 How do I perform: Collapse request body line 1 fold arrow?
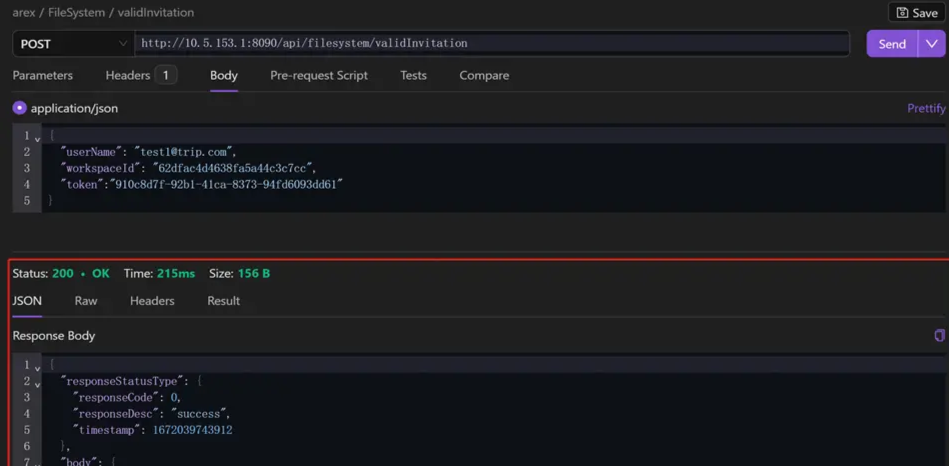pyautogui.click(x=38, y=138)
